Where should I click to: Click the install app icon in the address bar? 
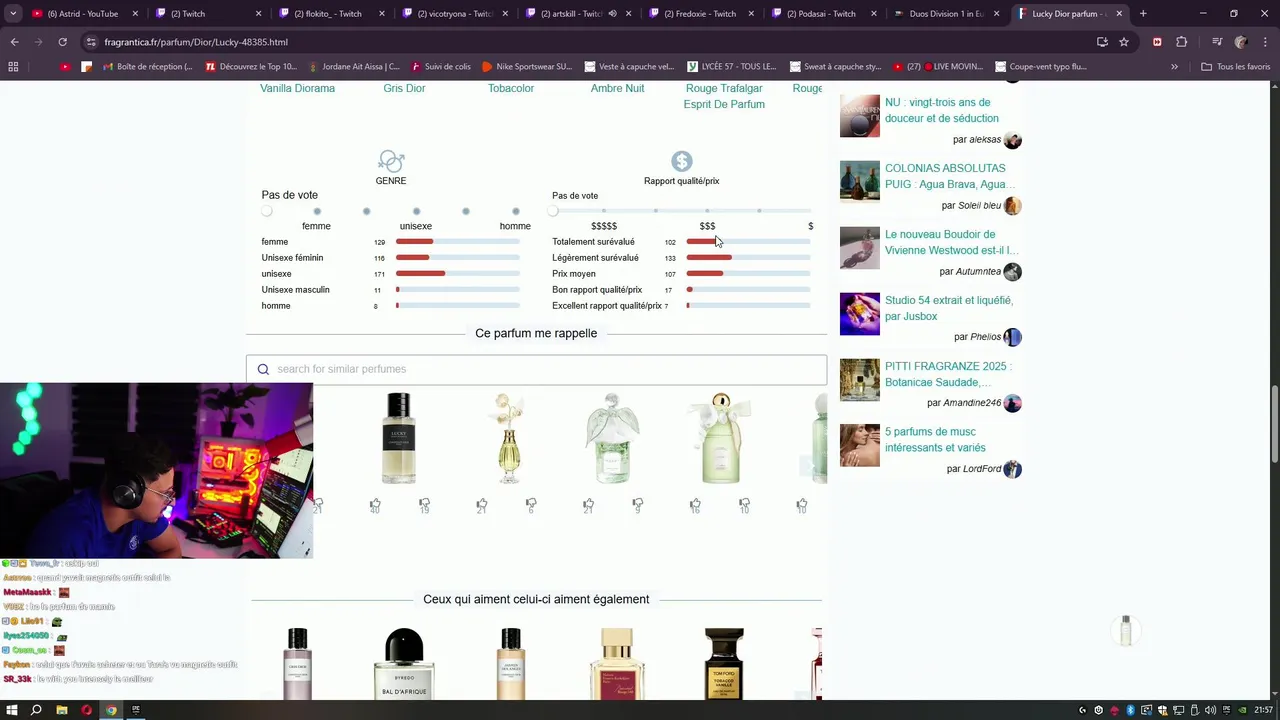[x=1102, y=42]
